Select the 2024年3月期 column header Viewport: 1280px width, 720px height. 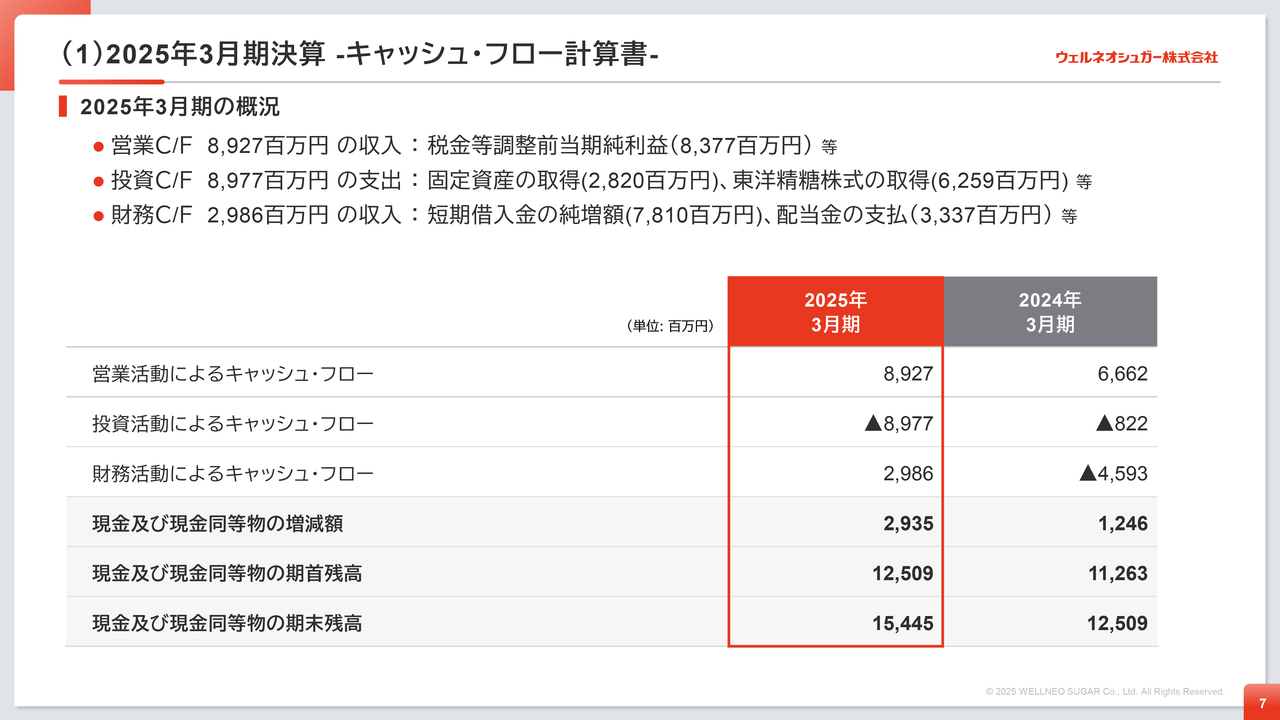tap(1050, 312)
